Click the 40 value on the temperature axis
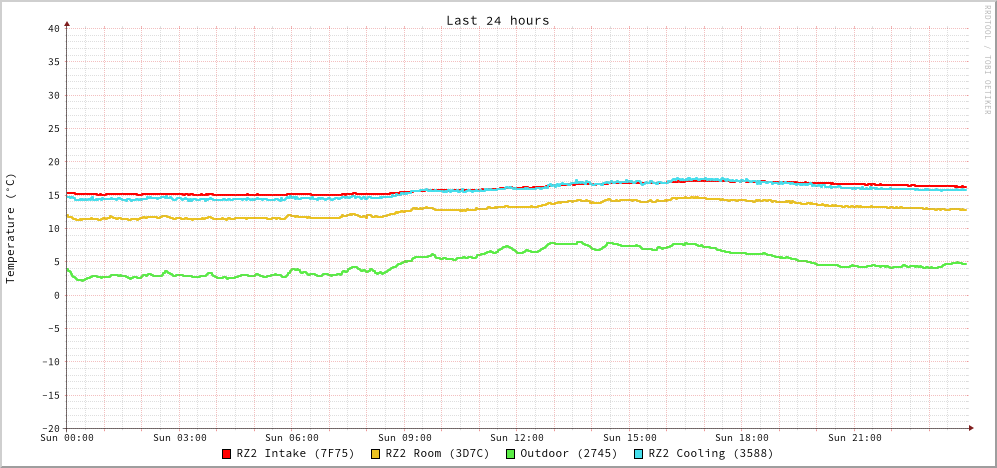Screen dimensions: 997x468 [53, 28]
